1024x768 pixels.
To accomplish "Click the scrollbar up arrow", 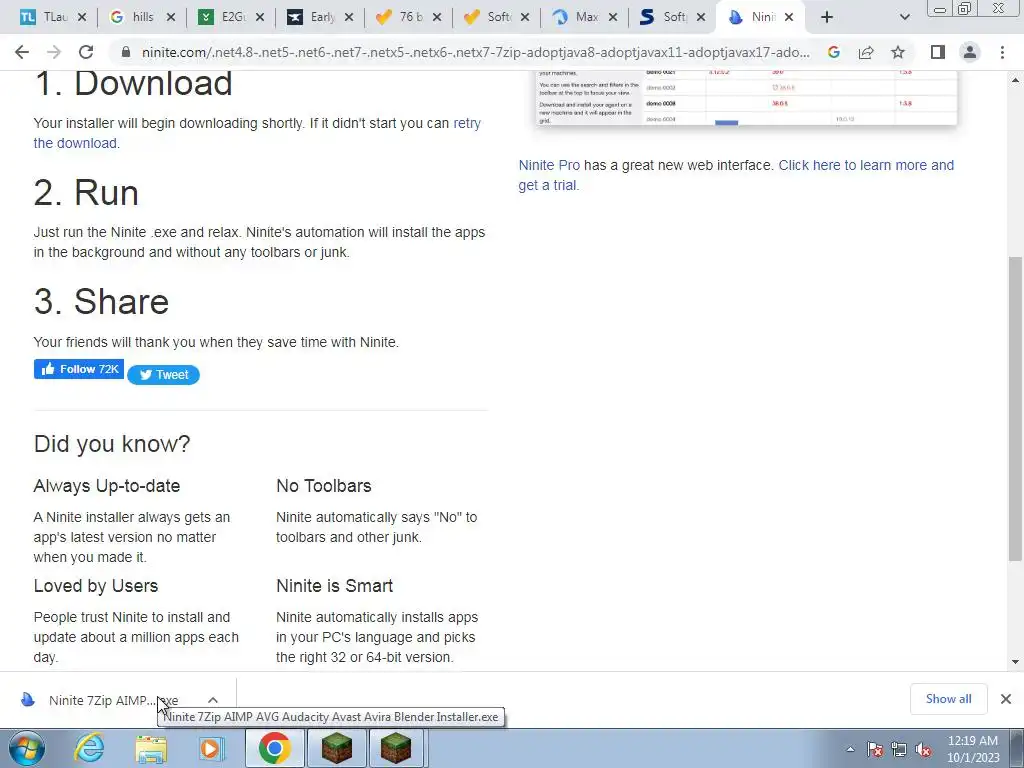I will [1015, 80].
